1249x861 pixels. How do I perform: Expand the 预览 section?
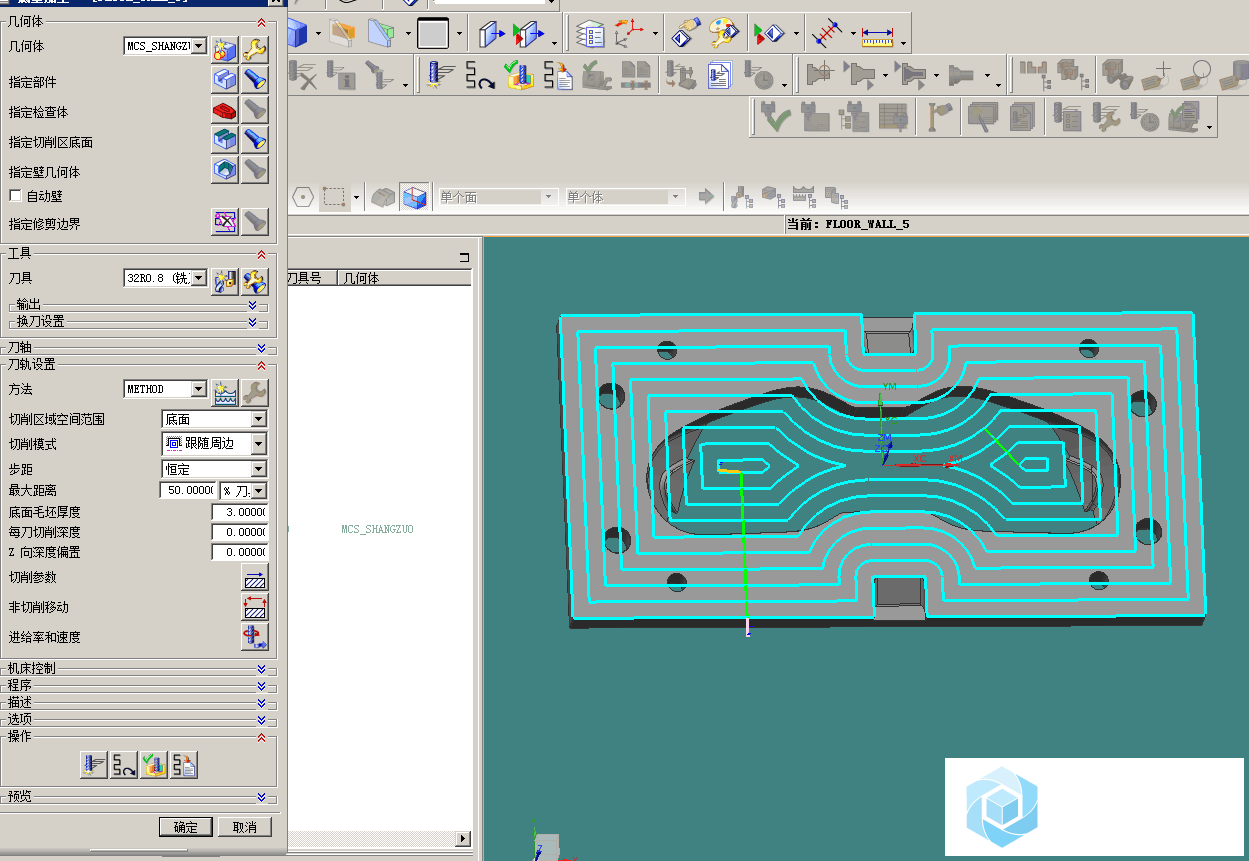pos(261,797)
